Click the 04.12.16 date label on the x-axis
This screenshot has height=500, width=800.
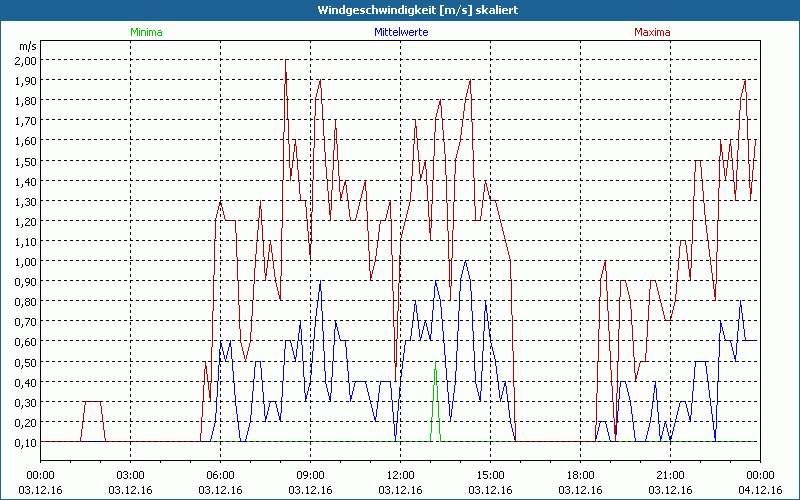pyautogui.click(x=760, y=490)
